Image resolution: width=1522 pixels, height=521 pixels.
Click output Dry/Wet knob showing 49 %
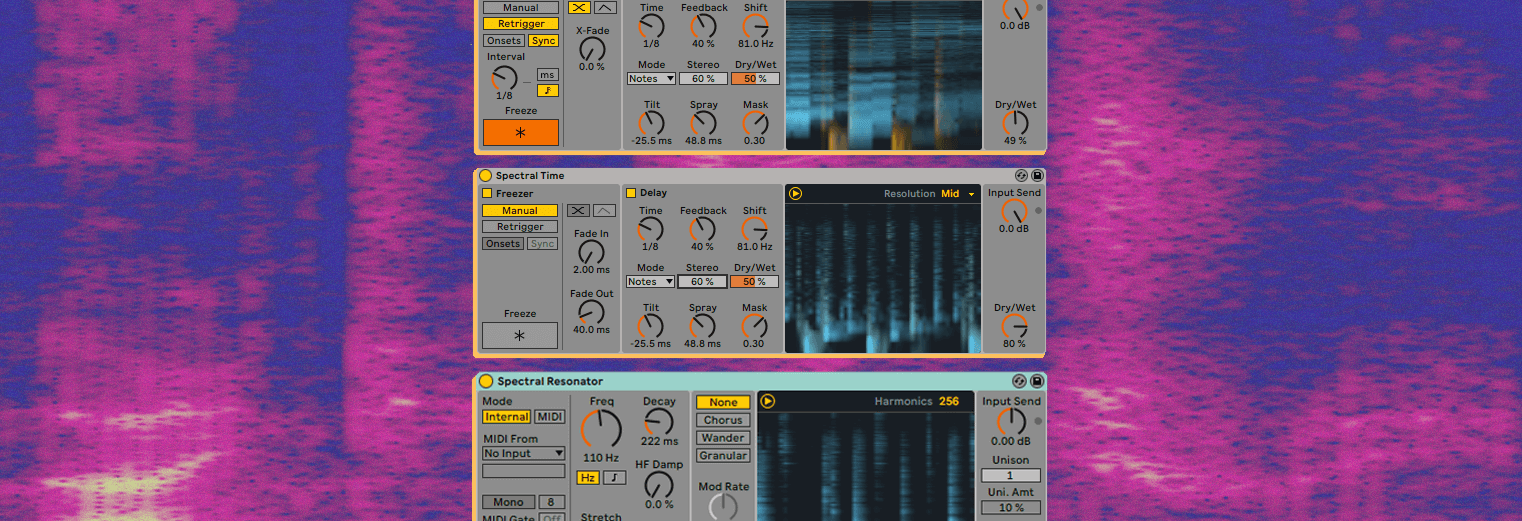(x=1015, y=124)
